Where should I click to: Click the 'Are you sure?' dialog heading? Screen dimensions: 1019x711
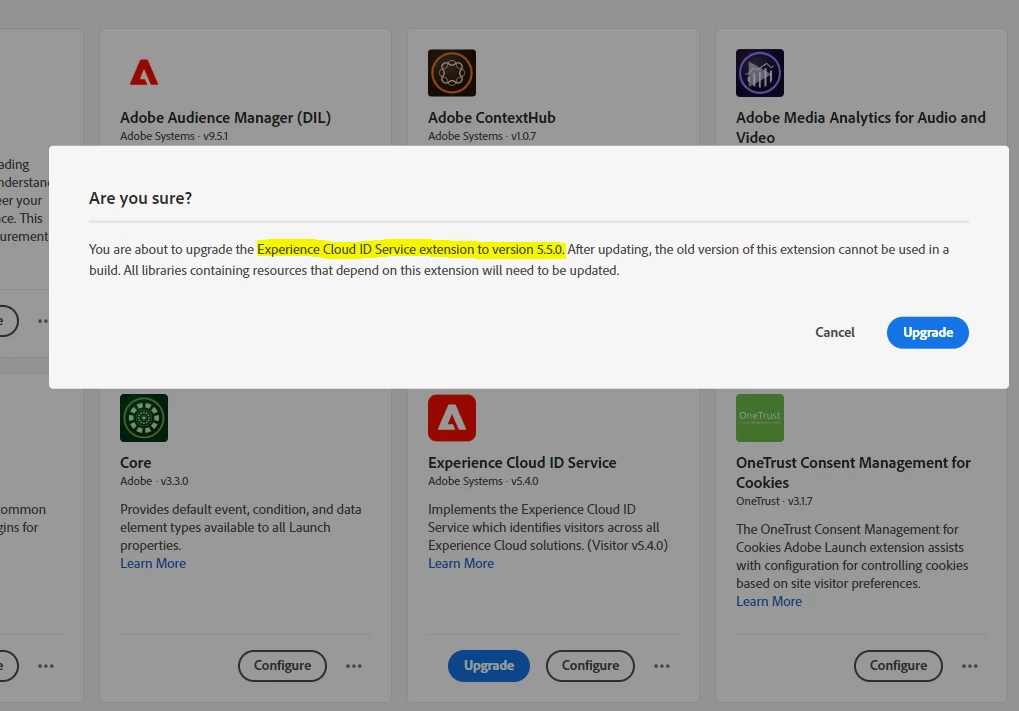tap(140, 198)
